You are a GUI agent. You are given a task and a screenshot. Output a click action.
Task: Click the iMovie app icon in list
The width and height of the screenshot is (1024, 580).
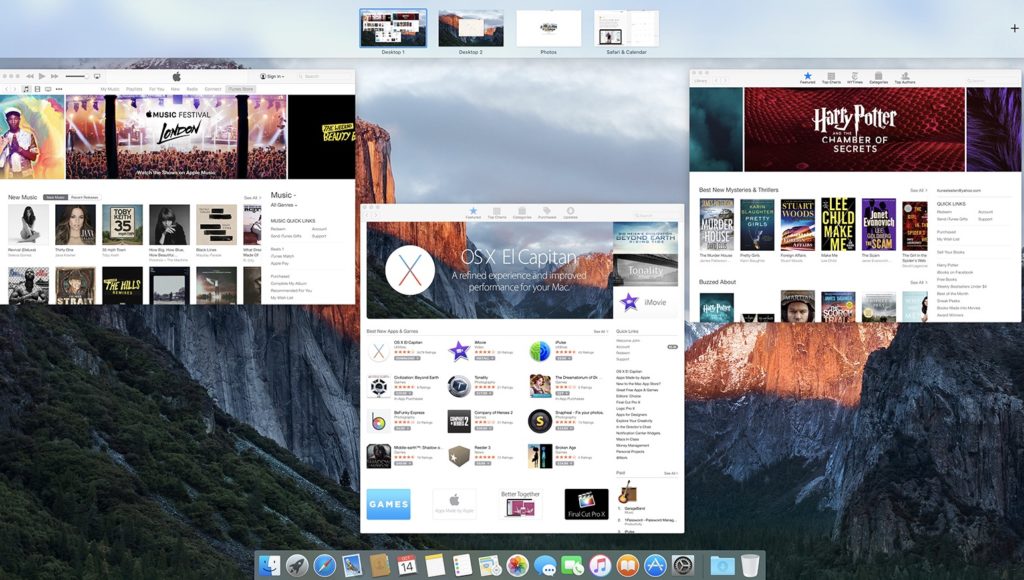point(459,351)
